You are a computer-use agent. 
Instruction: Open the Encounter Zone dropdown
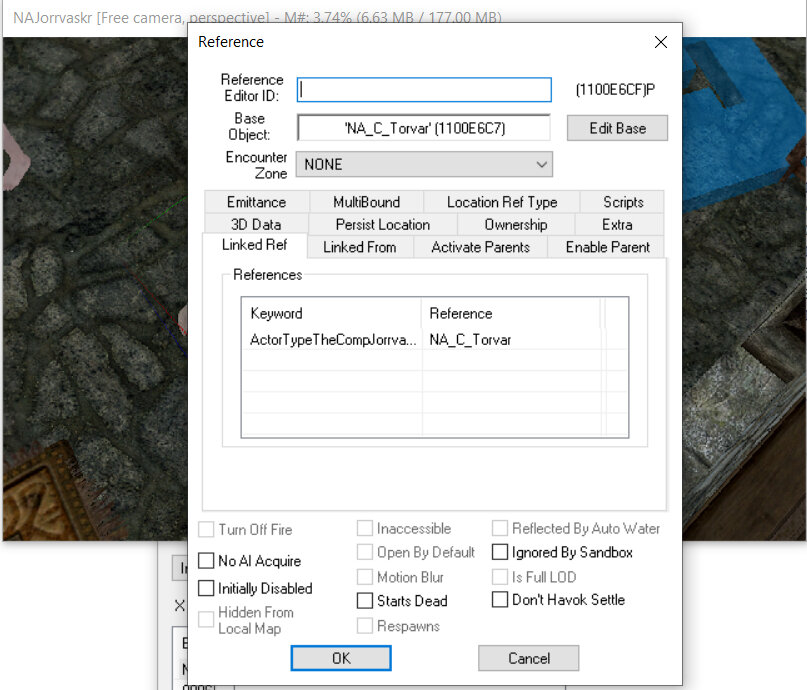[424, 164]
